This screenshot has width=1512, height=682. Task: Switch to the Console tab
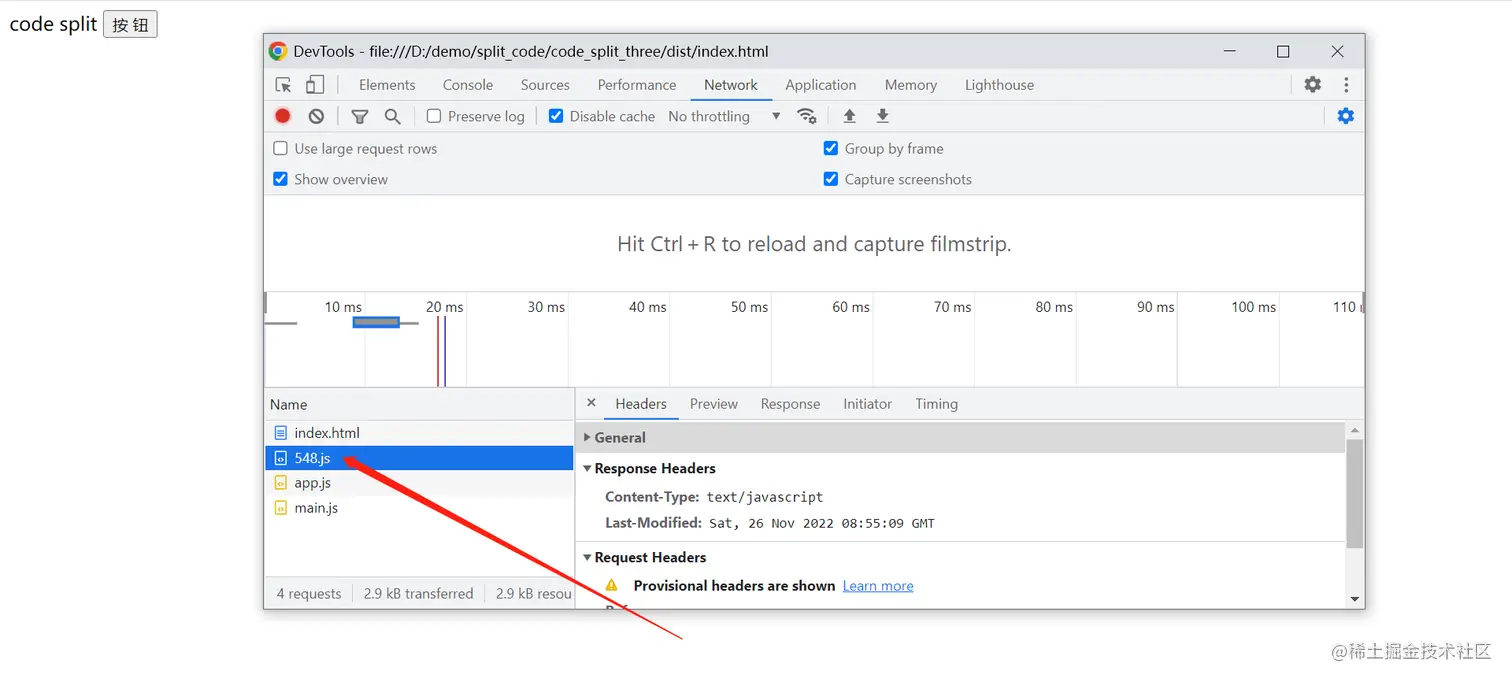(x=468, y=85)
